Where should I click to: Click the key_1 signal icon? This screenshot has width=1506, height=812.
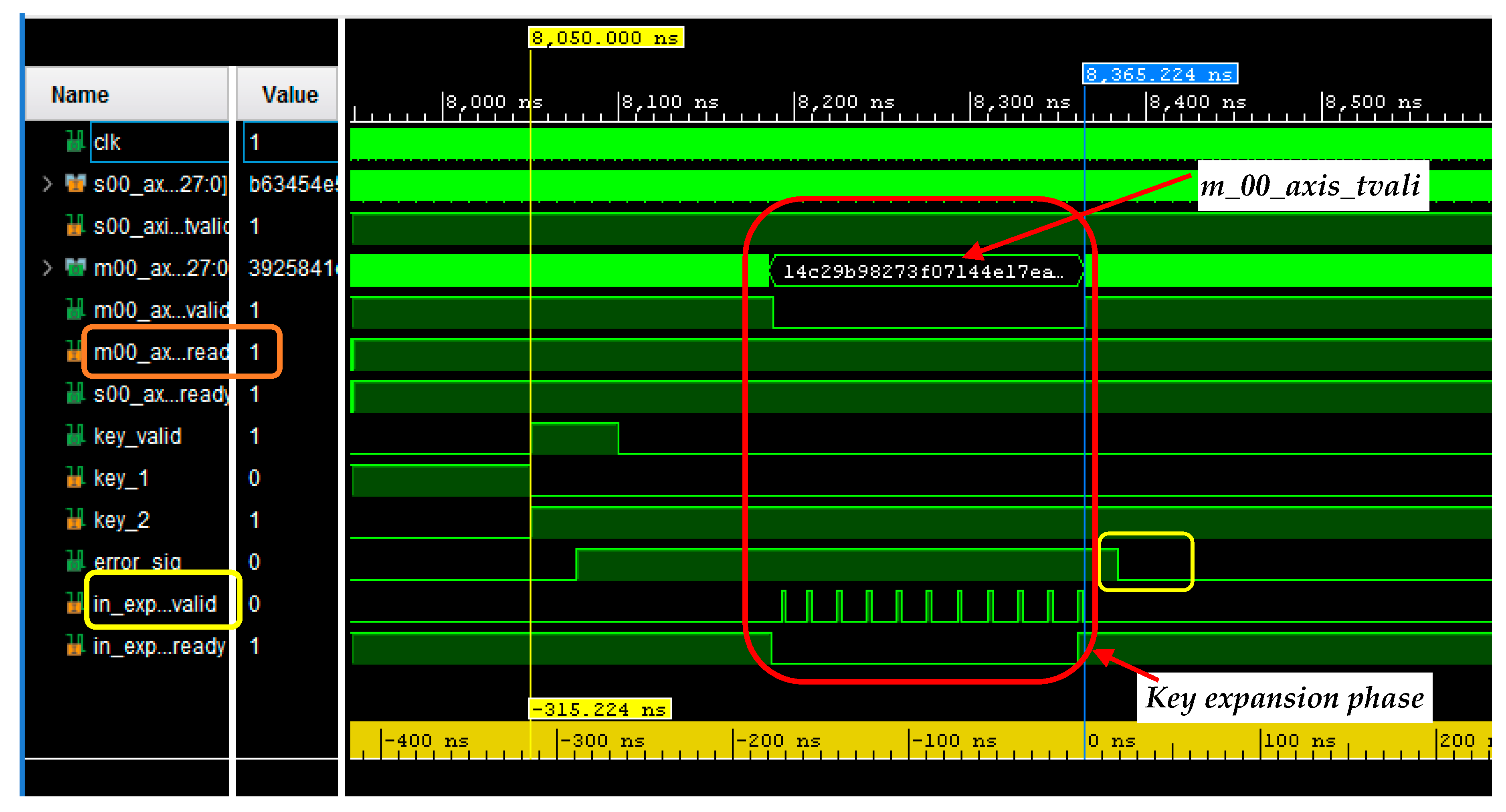click(x=75, y=478)
